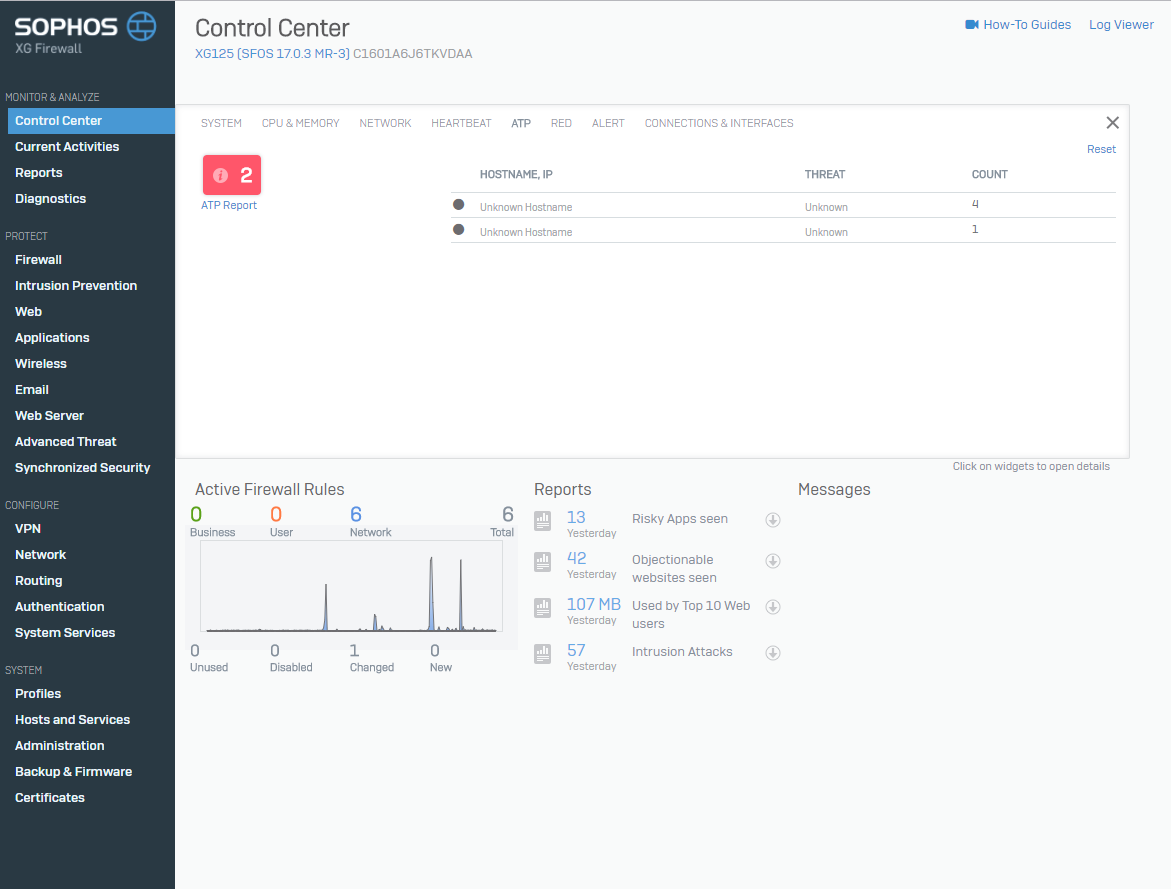Screen dimensions: 1171x889
Task: Click the 107 MB usage value
Action: 594,604
